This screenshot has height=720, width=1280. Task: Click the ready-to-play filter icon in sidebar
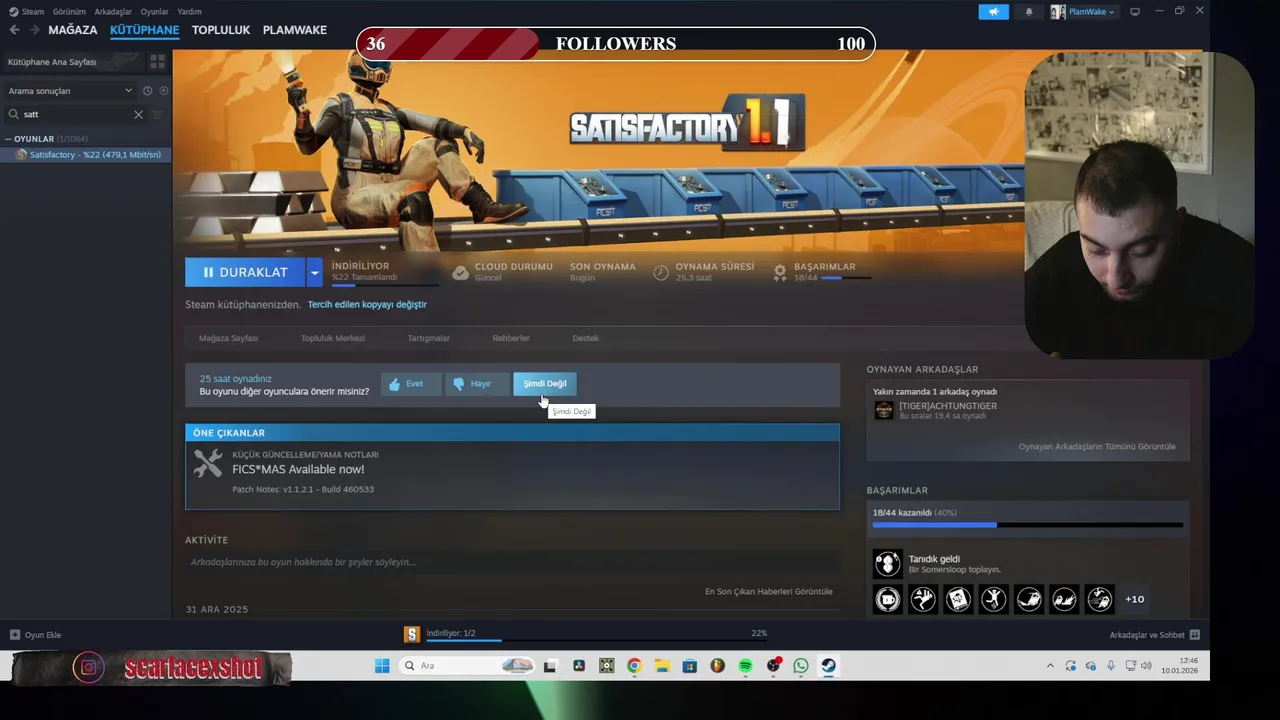coord(164,91)
